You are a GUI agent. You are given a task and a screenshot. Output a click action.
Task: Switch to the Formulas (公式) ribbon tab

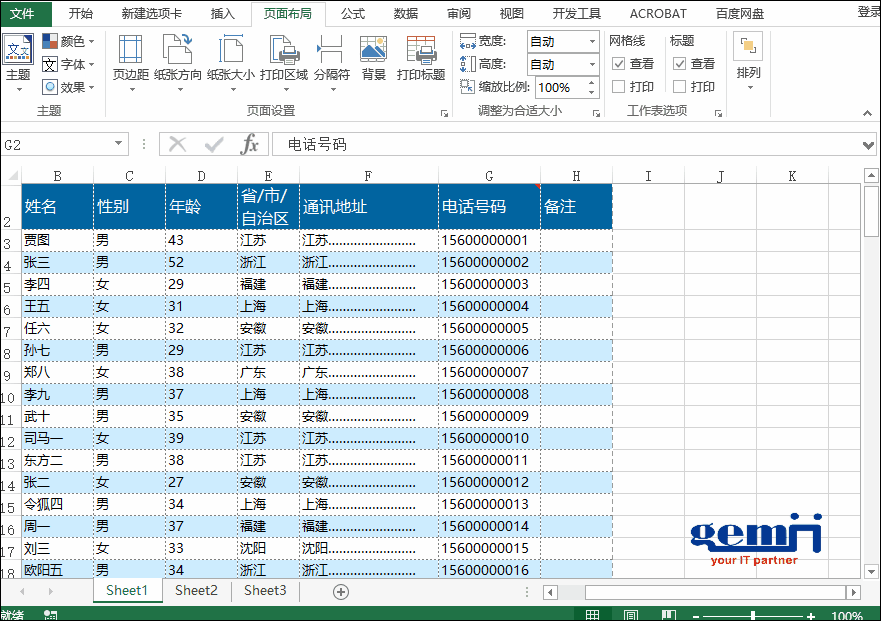353,13
